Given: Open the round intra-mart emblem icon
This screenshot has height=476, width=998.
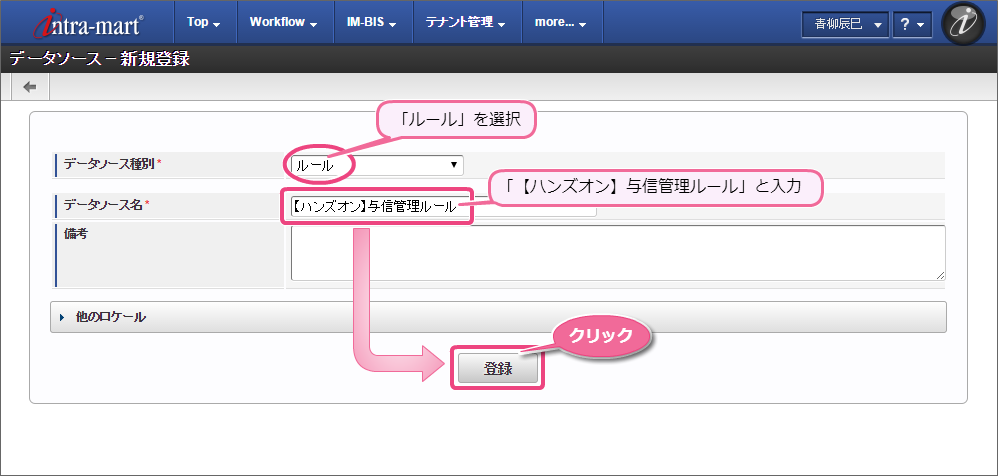Looking at the screenshot, I should [963, 23].
